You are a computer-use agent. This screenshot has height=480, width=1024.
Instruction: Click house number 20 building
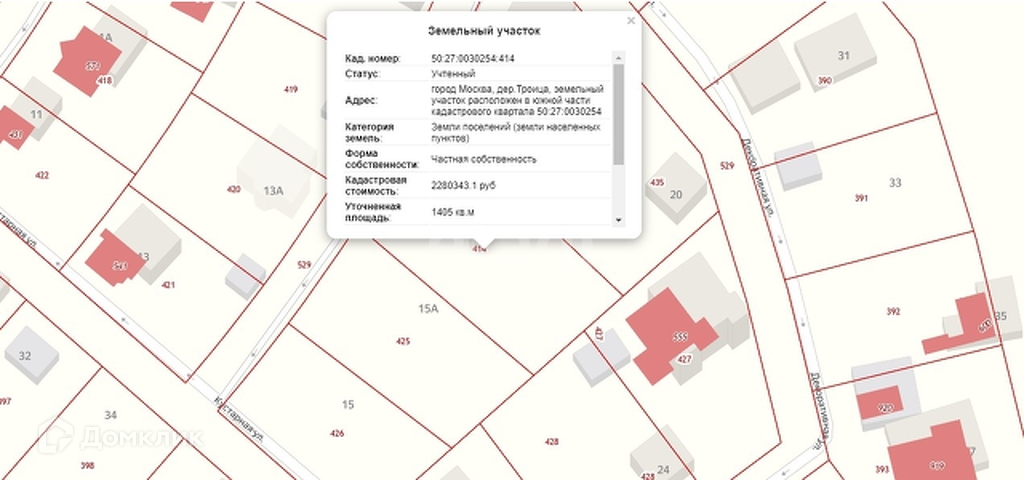[677, 189]
